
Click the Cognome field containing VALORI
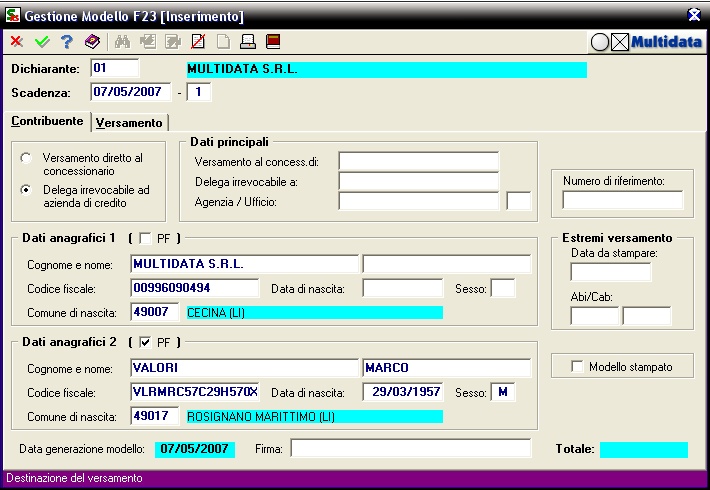[245, 368]
